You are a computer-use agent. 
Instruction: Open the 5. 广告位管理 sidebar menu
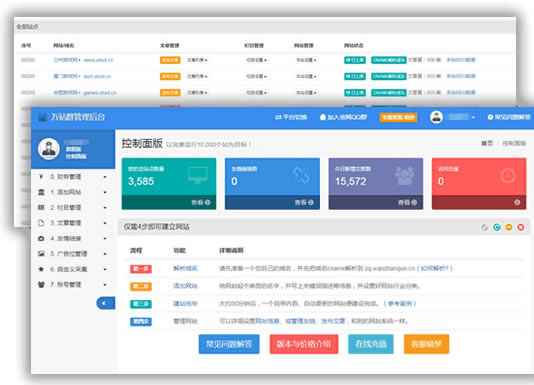73,254
